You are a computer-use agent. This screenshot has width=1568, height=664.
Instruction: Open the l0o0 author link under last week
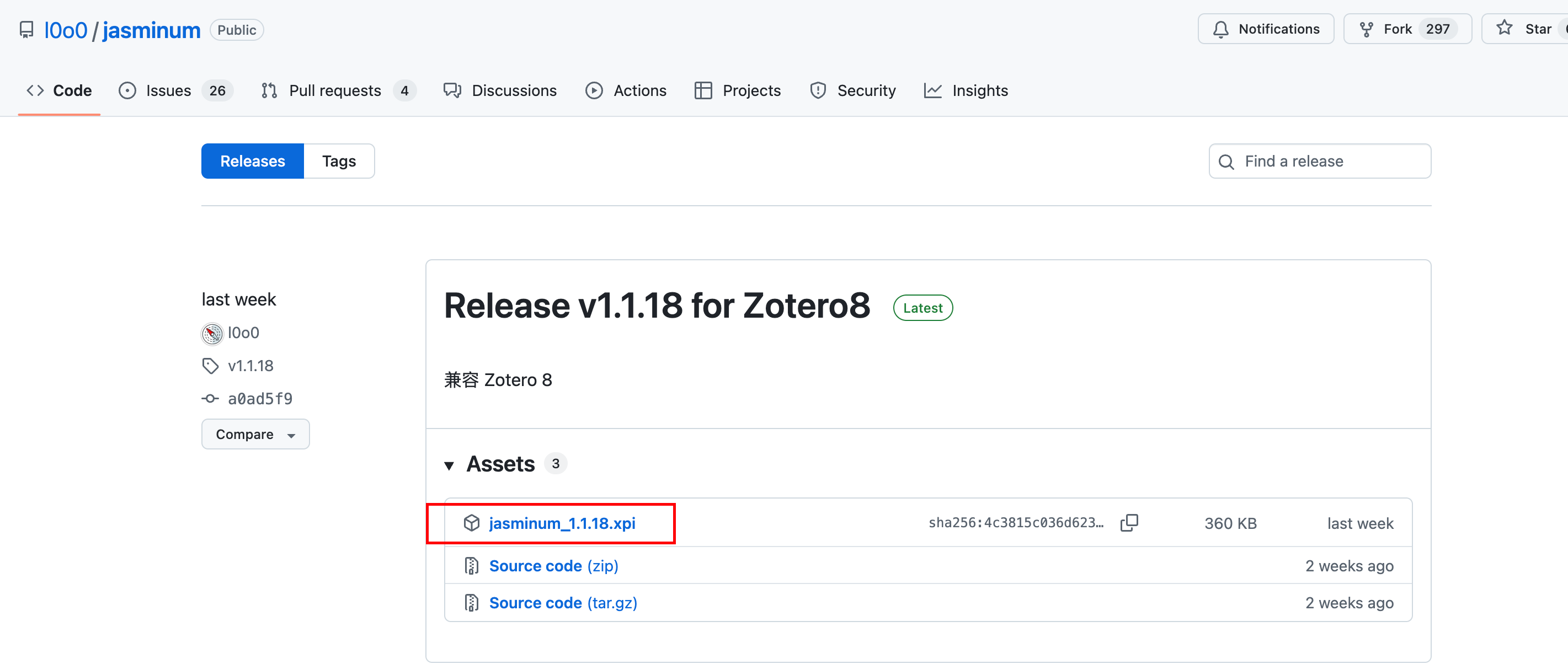coord(243,333)
